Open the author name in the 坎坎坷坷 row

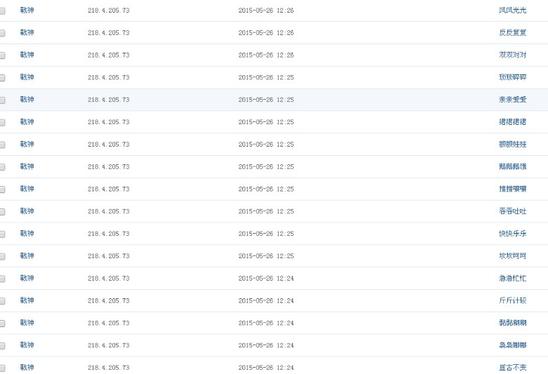pyautogui.click(x=27, y=256)
